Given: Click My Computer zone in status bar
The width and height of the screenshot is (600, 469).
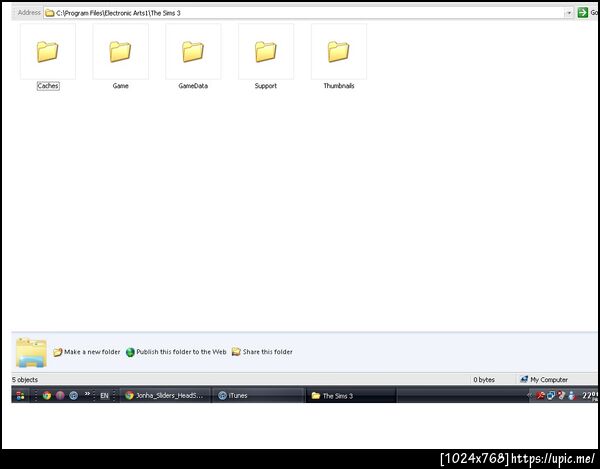Looking at the screenshot, I should coord(544,380).
